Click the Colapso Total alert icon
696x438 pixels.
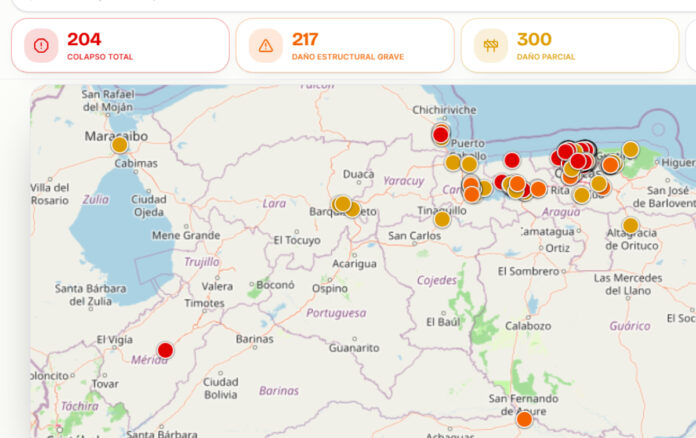click(x=41, y=45)
